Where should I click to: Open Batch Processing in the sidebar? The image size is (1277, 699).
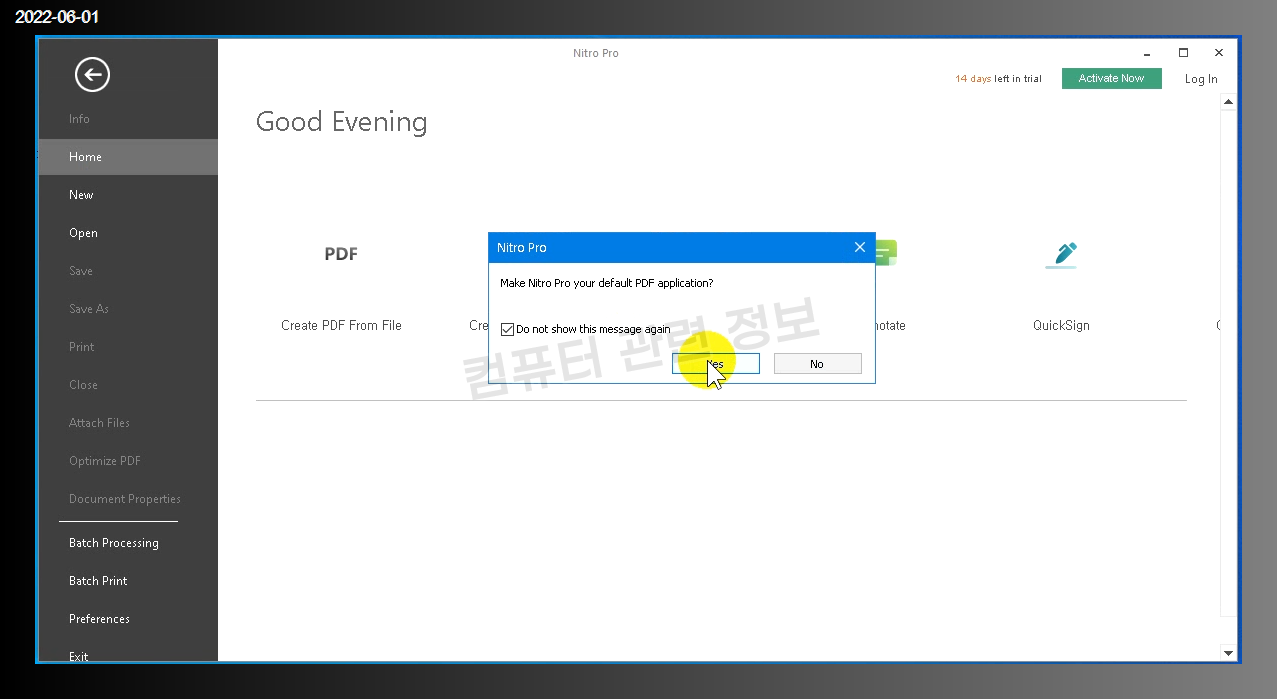128,543
